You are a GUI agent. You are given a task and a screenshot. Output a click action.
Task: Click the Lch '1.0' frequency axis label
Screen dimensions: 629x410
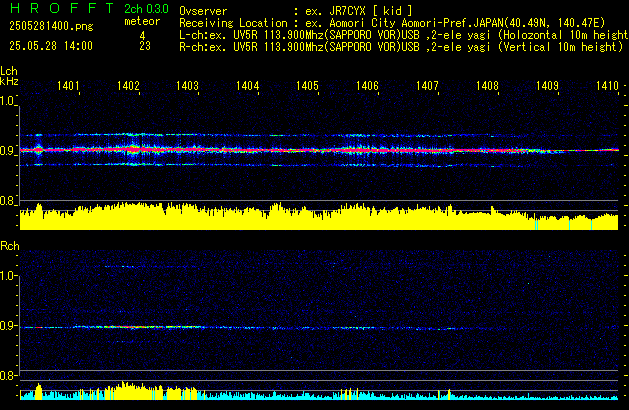(x=7, y=101)
